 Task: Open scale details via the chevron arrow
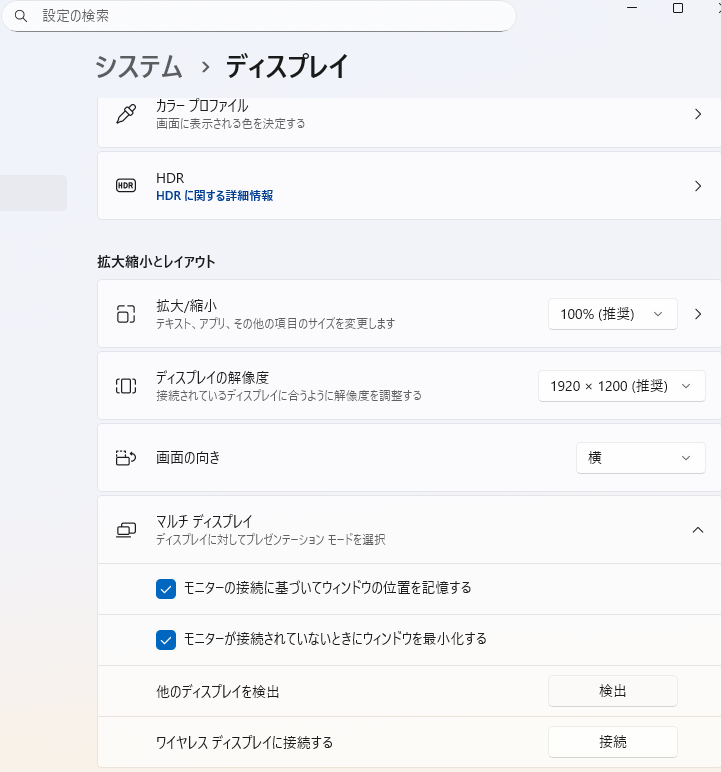[698, 314]
